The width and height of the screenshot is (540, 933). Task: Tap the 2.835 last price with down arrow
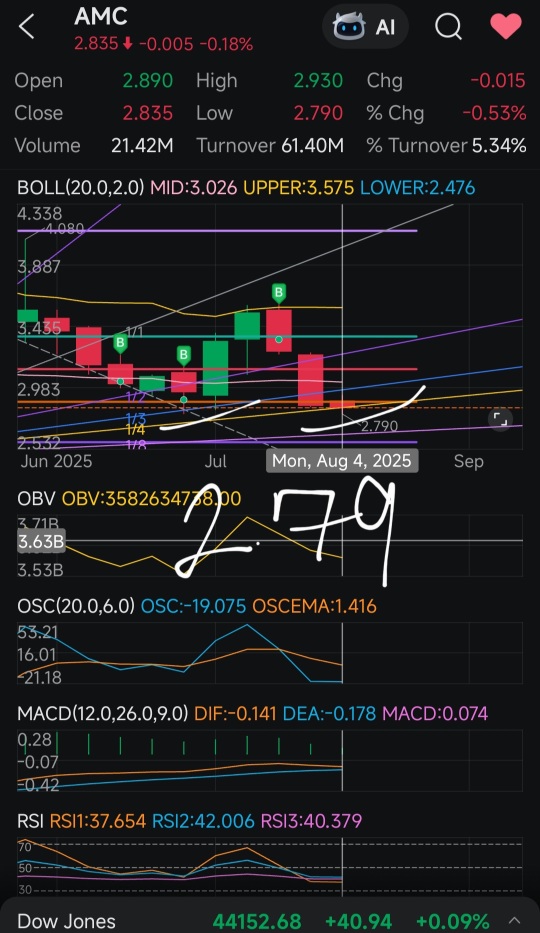pos(103,44)
